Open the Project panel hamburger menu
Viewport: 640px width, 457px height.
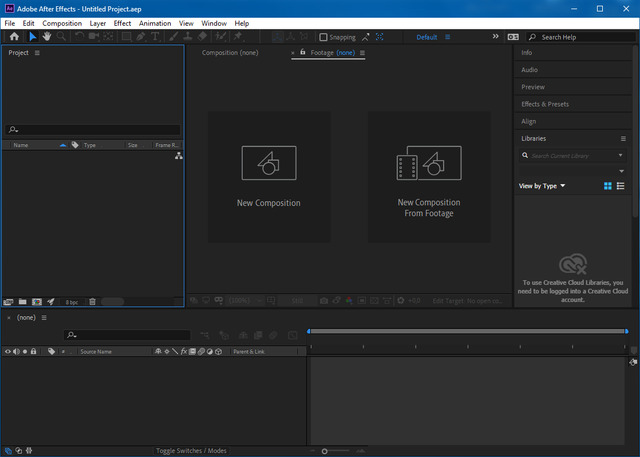click(x=37, y=53)
